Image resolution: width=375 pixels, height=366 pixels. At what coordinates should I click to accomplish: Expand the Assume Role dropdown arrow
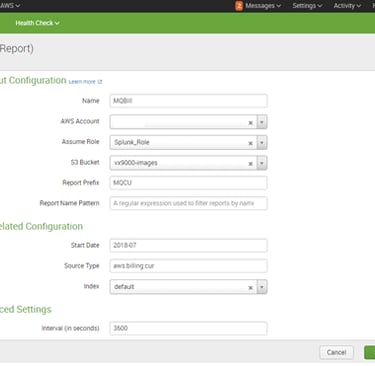point(262,143)
